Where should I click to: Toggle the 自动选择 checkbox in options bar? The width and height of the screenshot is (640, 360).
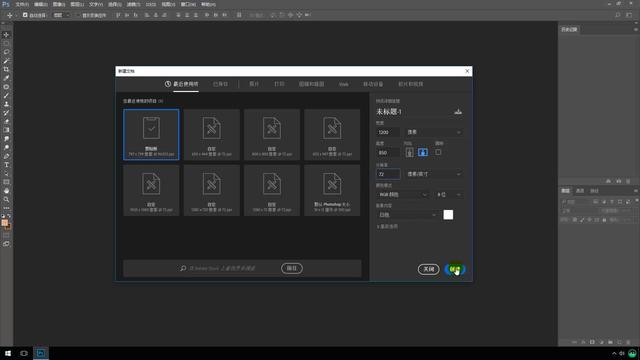tap(25, 15)
